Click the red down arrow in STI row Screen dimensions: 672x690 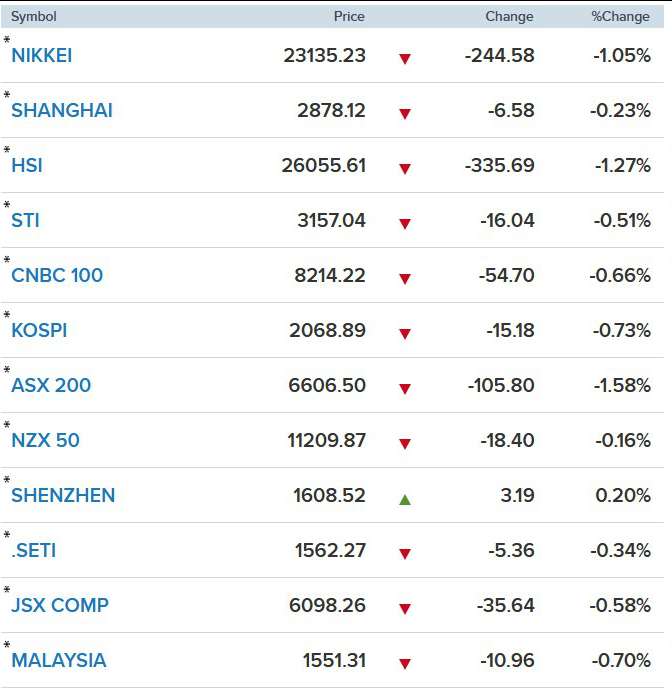(404, 224)
